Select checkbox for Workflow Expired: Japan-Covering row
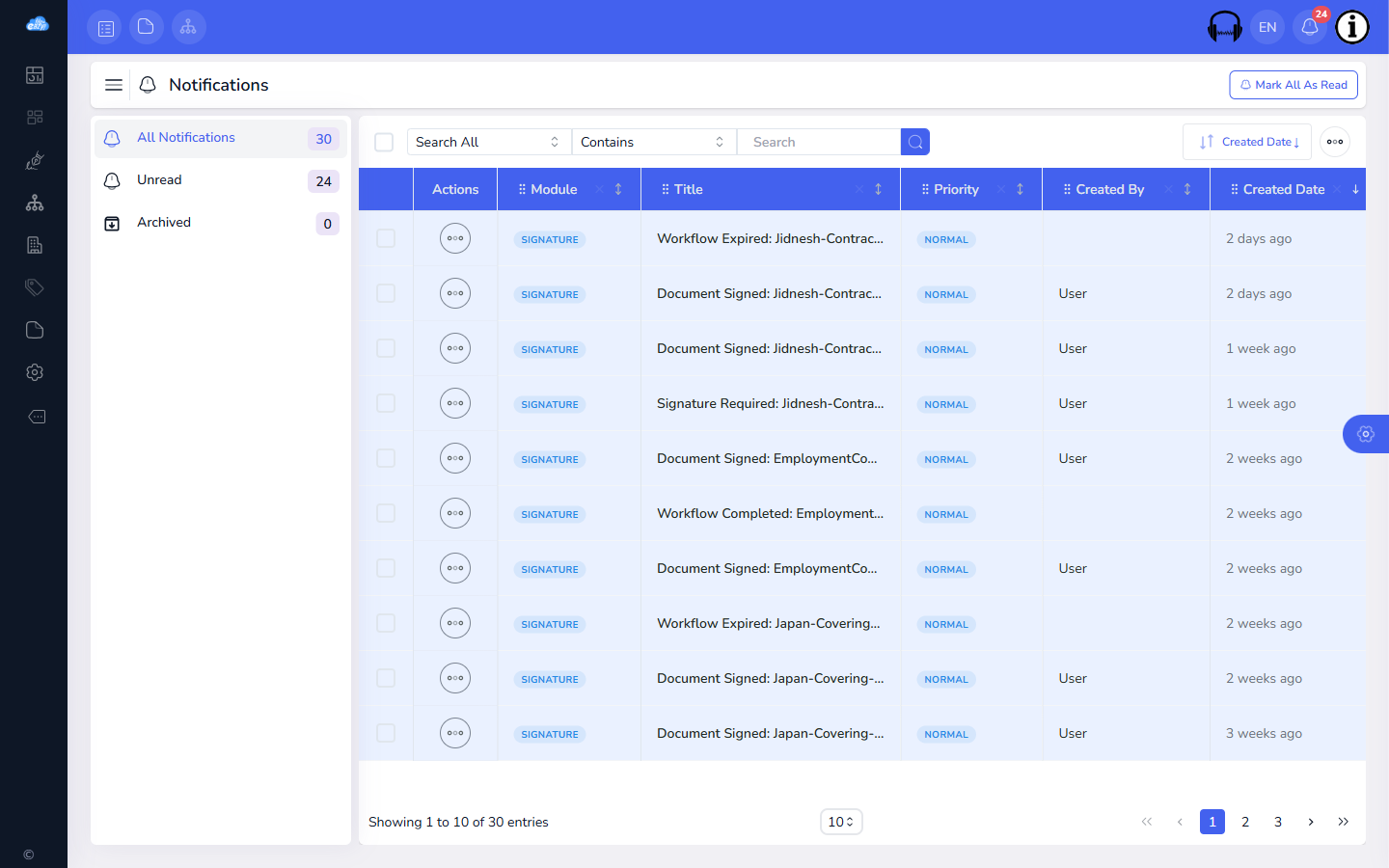This screenshot has width=1389, height=868. 386,623
